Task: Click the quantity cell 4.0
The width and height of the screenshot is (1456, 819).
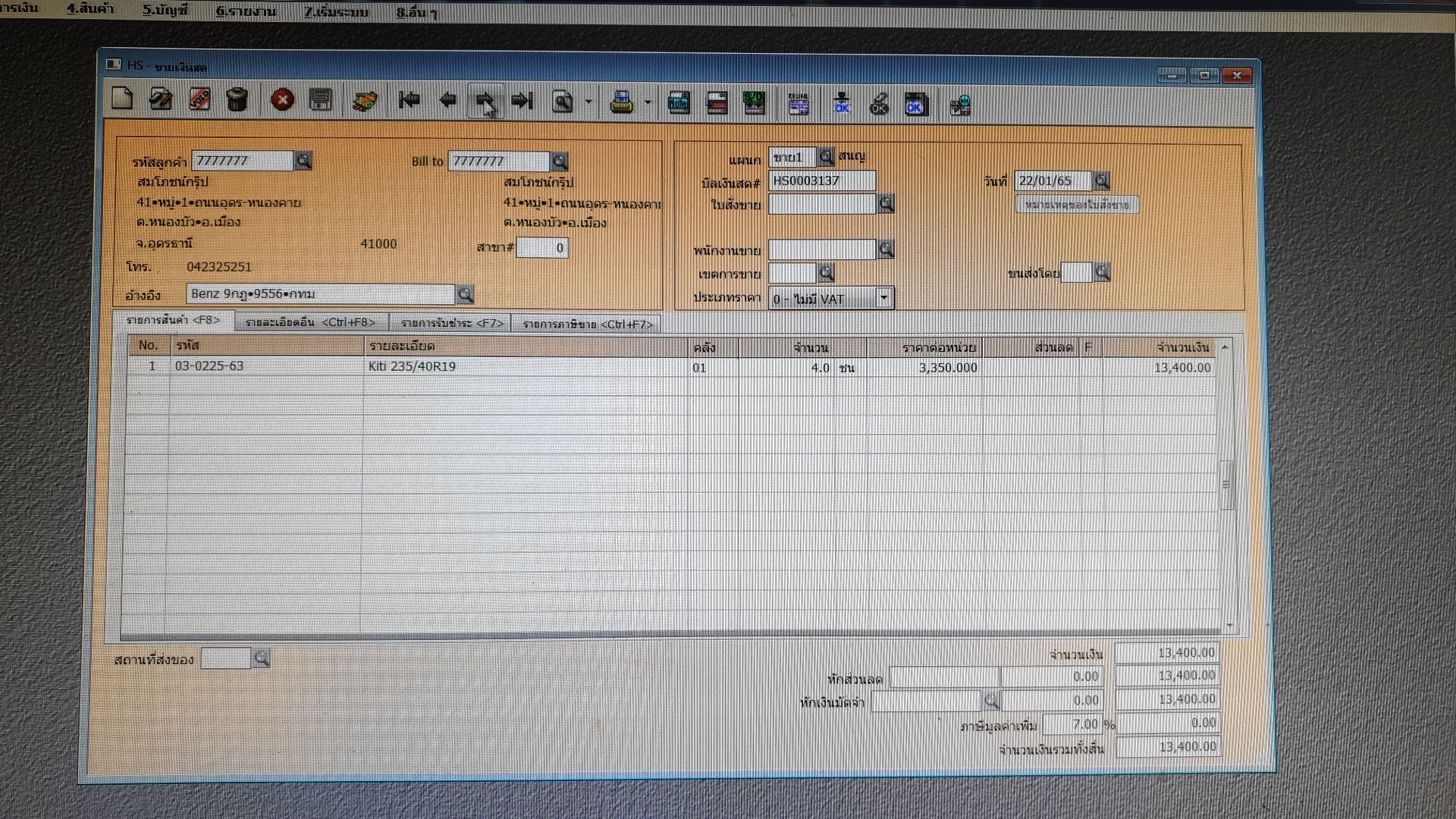Action: click(789, 368)
